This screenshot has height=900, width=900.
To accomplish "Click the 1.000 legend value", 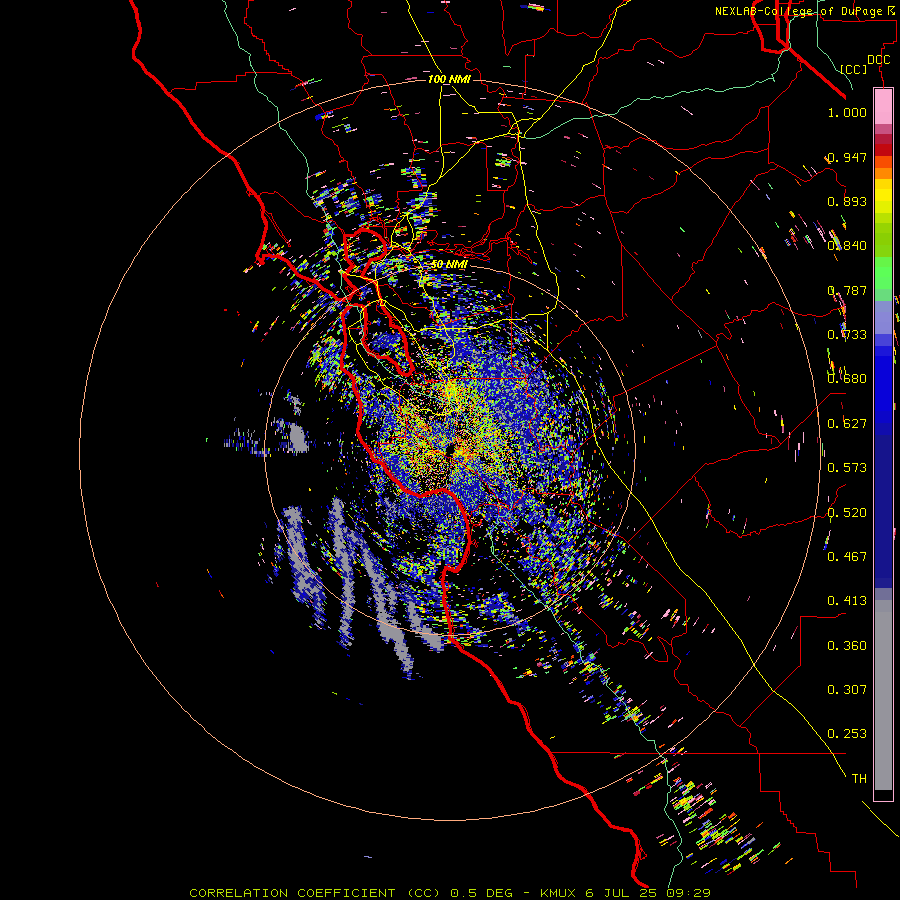I will pos(847,112).
